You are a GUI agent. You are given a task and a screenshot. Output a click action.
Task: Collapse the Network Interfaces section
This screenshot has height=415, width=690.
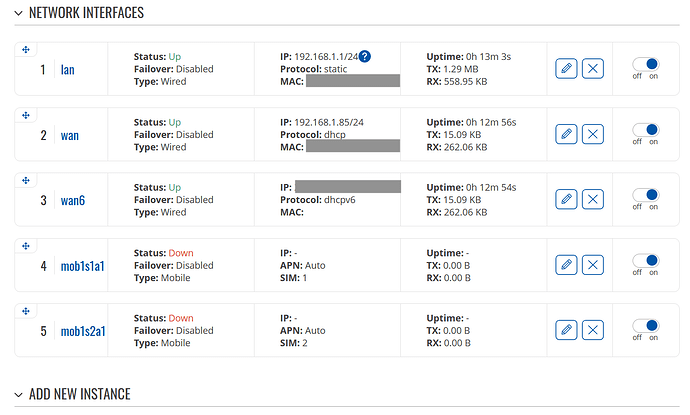[x=18, y=13]
